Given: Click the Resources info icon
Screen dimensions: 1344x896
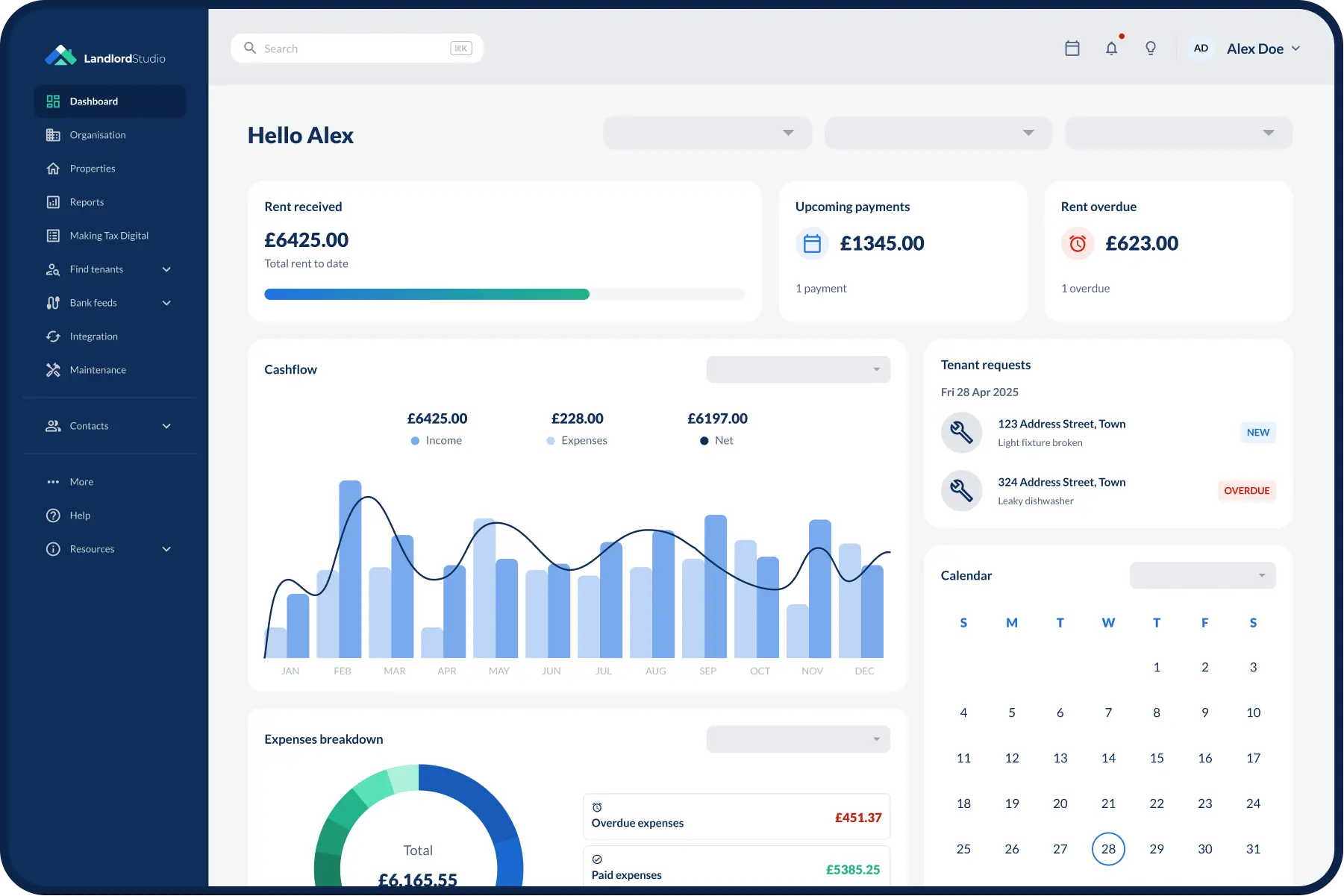Looking at the screenshot, I should pos(53,549).
